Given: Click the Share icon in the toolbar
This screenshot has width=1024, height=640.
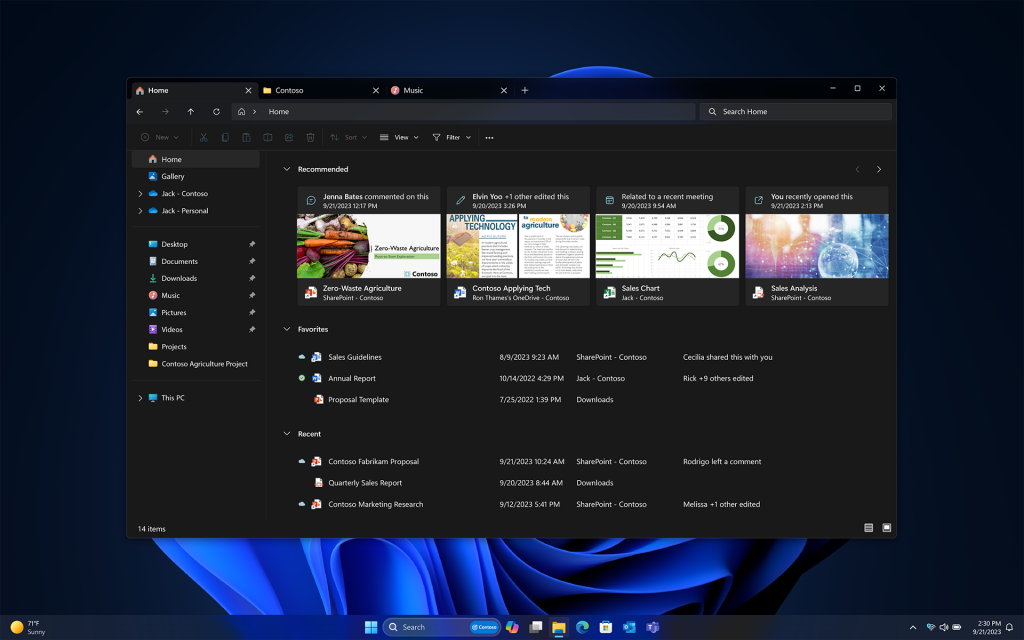Looking at the screenshot, I should (x=290, y=137).
